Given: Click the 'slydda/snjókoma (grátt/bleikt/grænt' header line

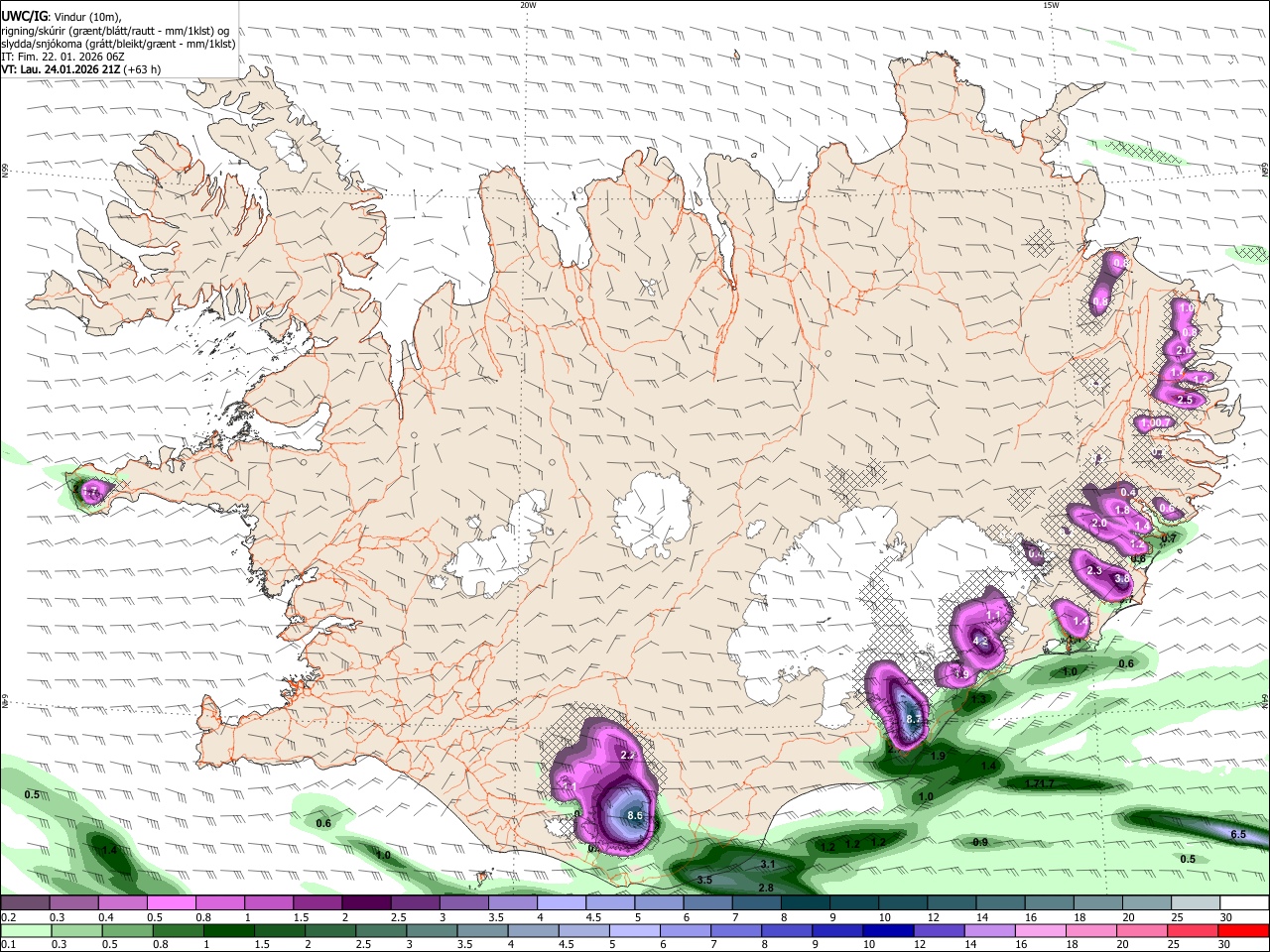Looking at the screenshot, I should pyautogui.click(x=118, y=44).
